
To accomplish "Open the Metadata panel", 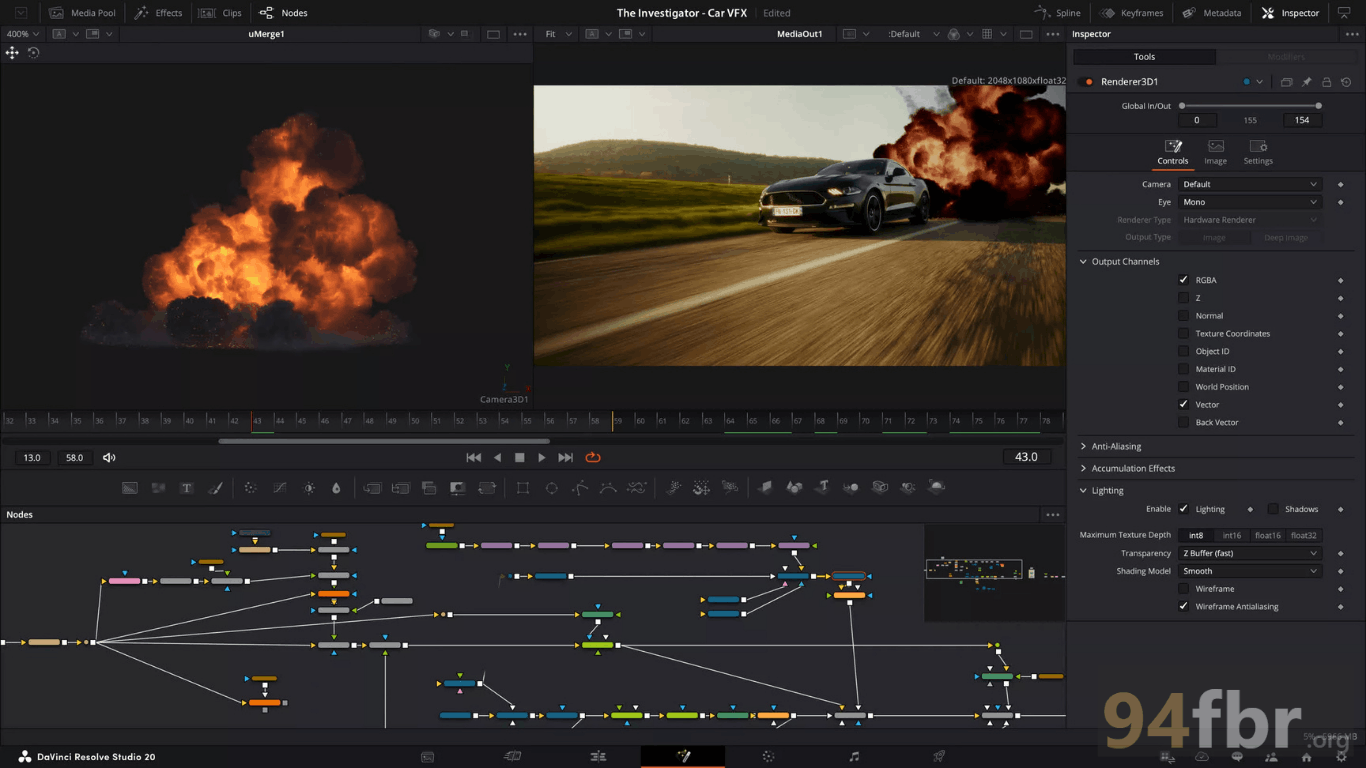I will click(x=1212, y=13).
